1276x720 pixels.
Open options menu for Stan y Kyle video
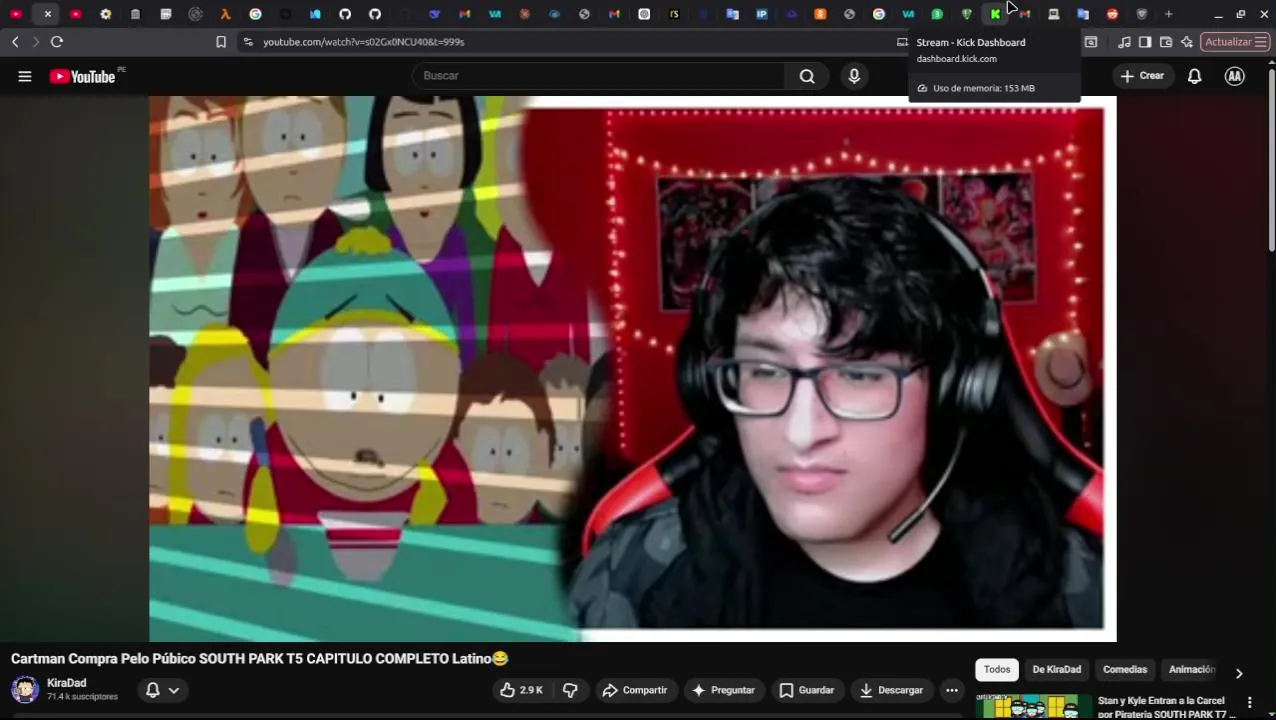click(1249, 703)
